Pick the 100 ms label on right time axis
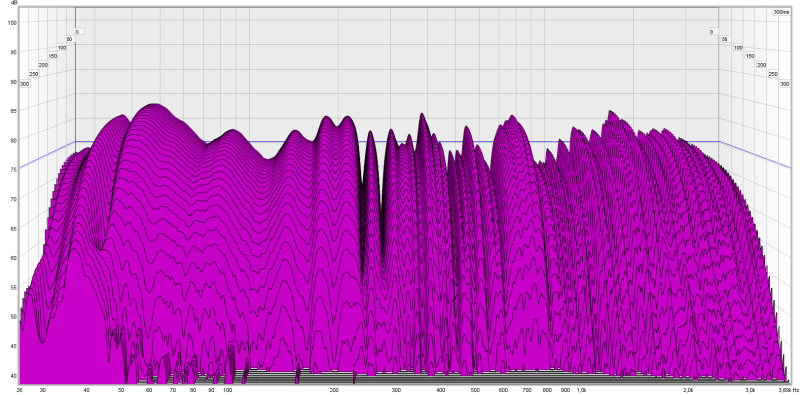 738,47
